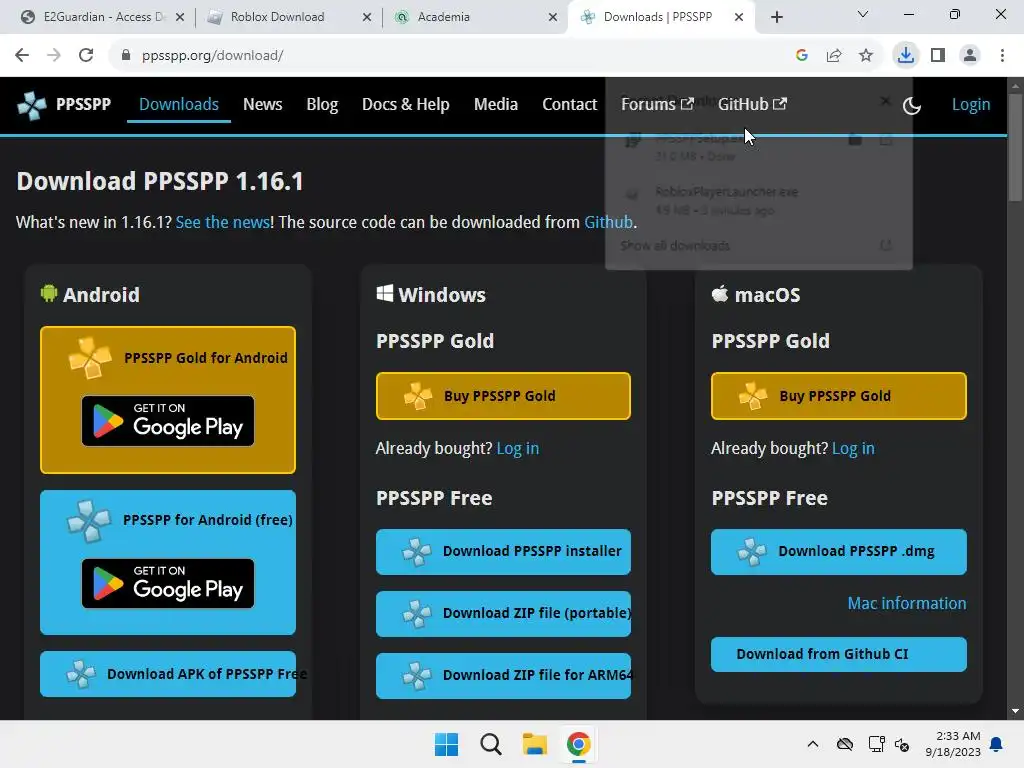Click the muted volume tray icon
This screenshot has width=1024, height=768.
click(x=902, y=744)
